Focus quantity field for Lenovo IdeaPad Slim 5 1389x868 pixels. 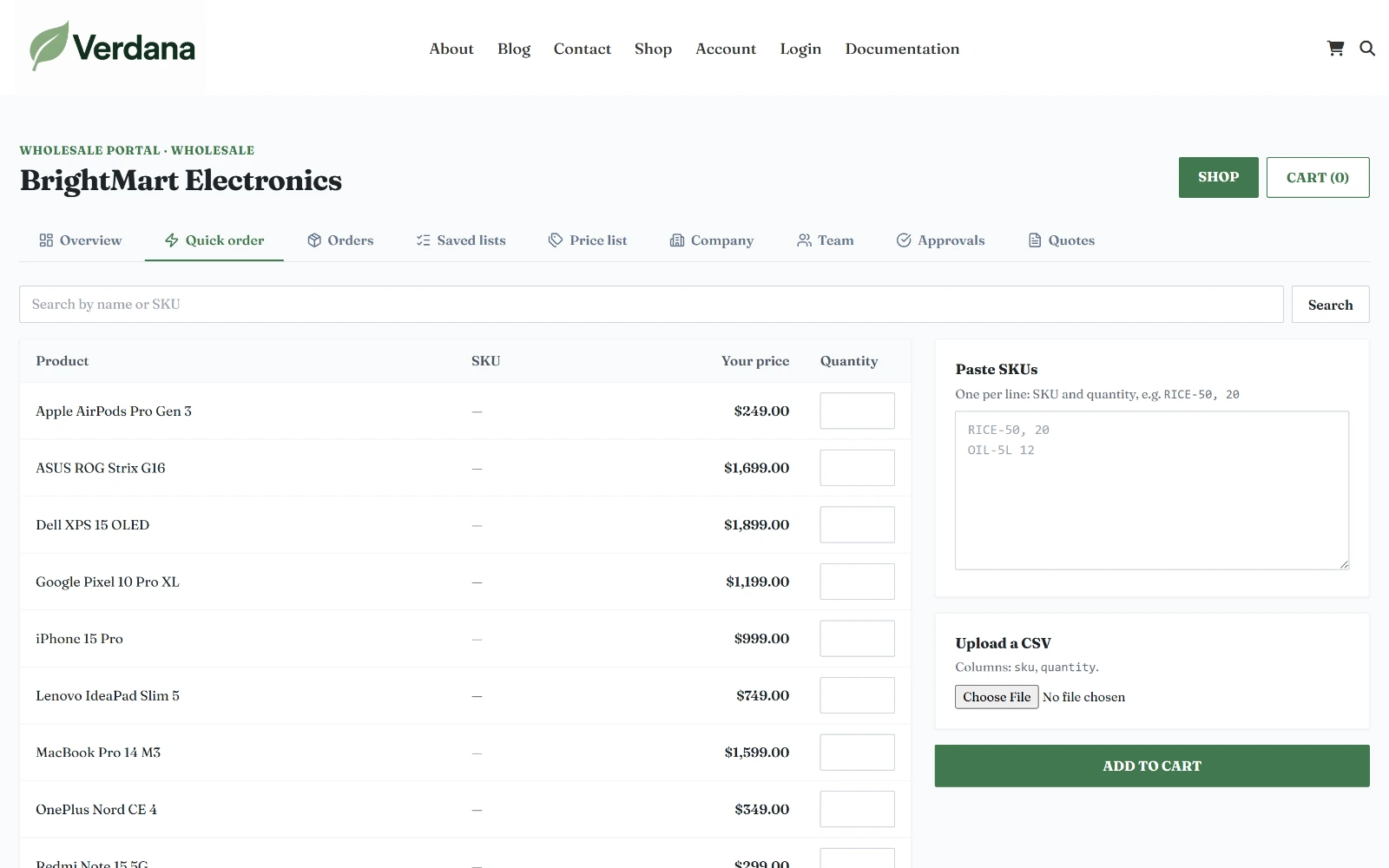click(x=857, y=695)
